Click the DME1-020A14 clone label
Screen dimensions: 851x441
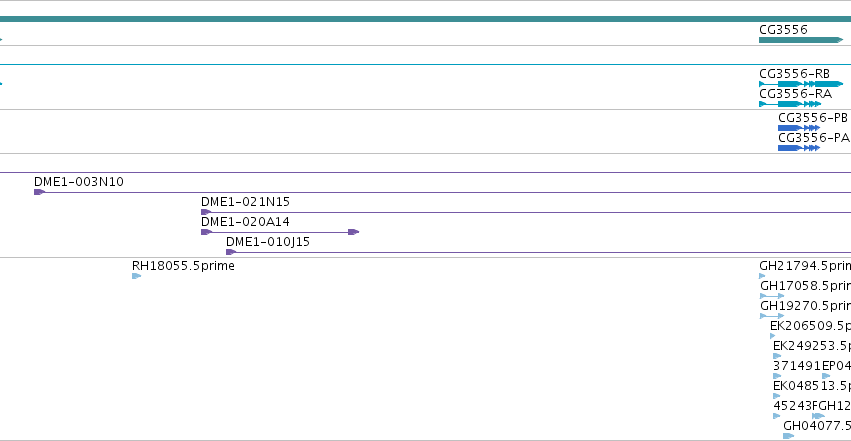pos(245,221)
